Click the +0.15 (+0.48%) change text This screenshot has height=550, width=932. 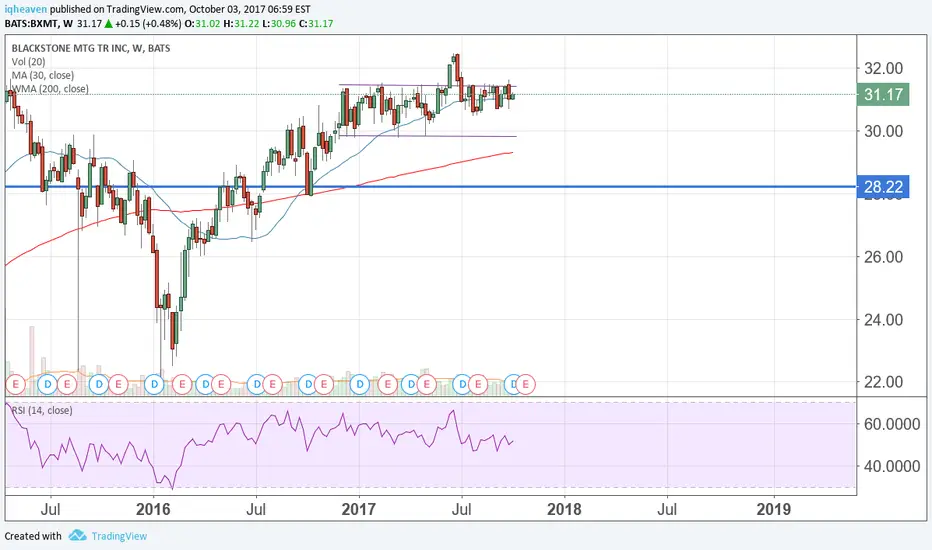click(x=147, y=24)
